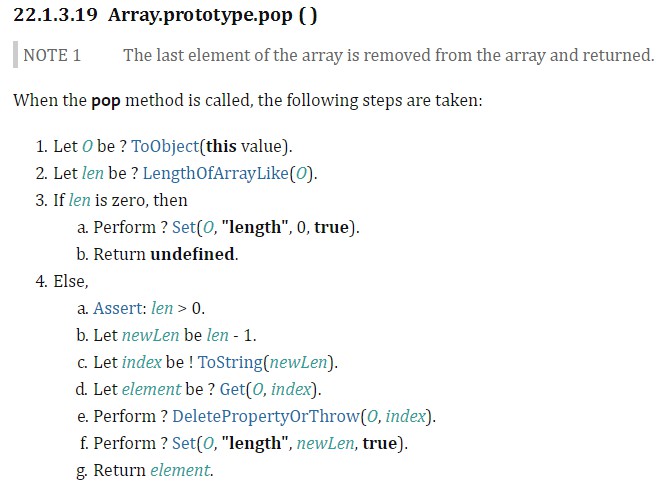Open the DeletePropertyOrThrow link
The height and width of the screenshot is (489, 658).
(x=266, y=416)
